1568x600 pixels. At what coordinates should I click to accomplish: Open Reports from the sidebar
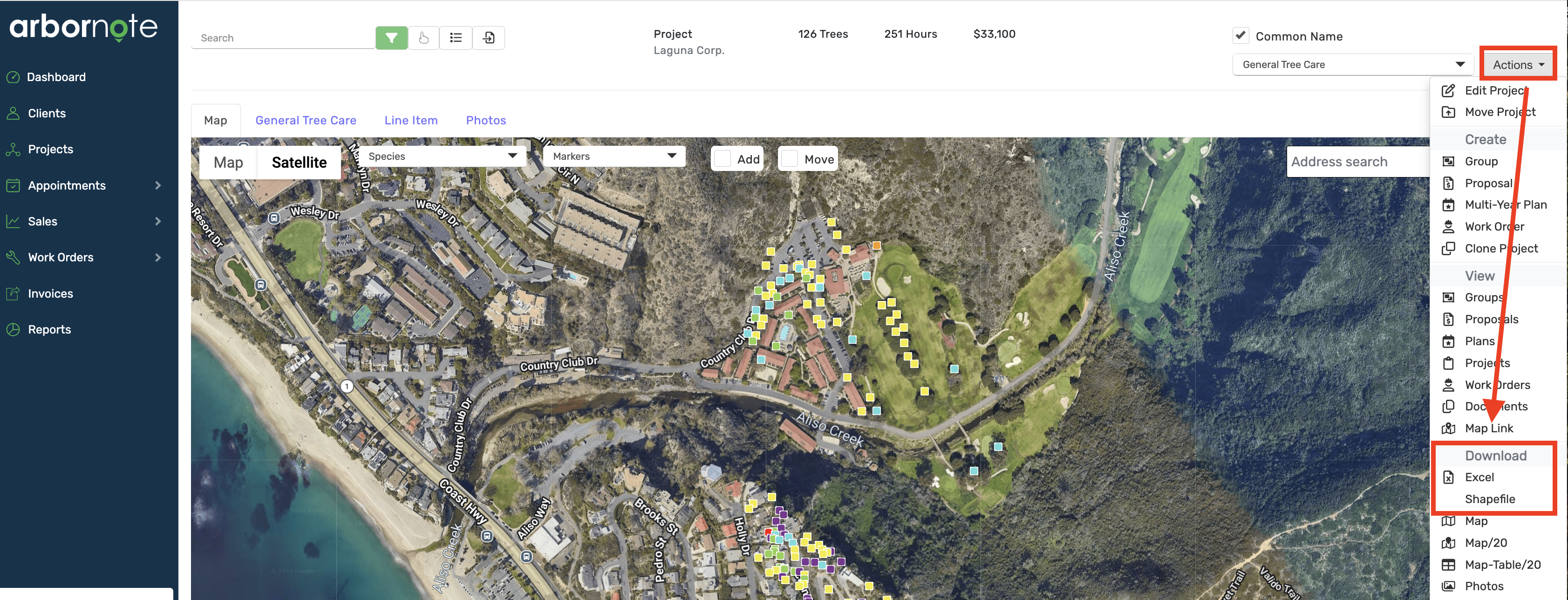[x=49, y=329]
